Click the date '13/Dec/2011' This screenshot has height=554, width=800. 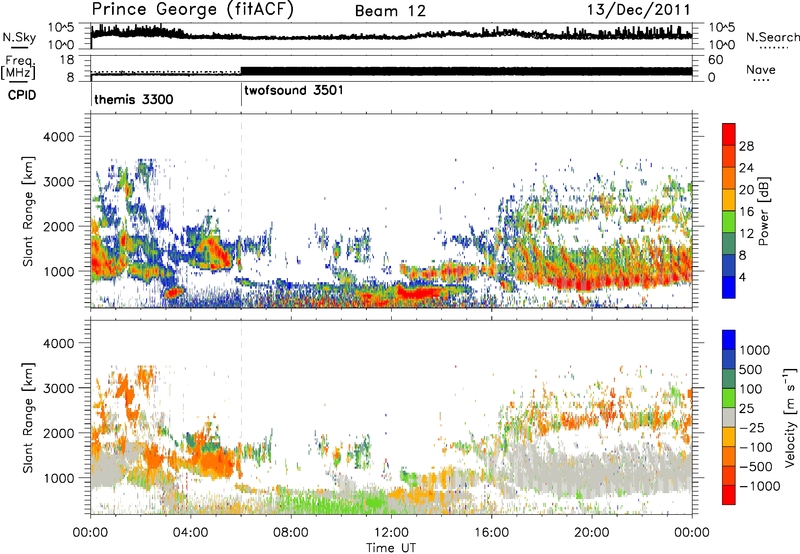638,10
